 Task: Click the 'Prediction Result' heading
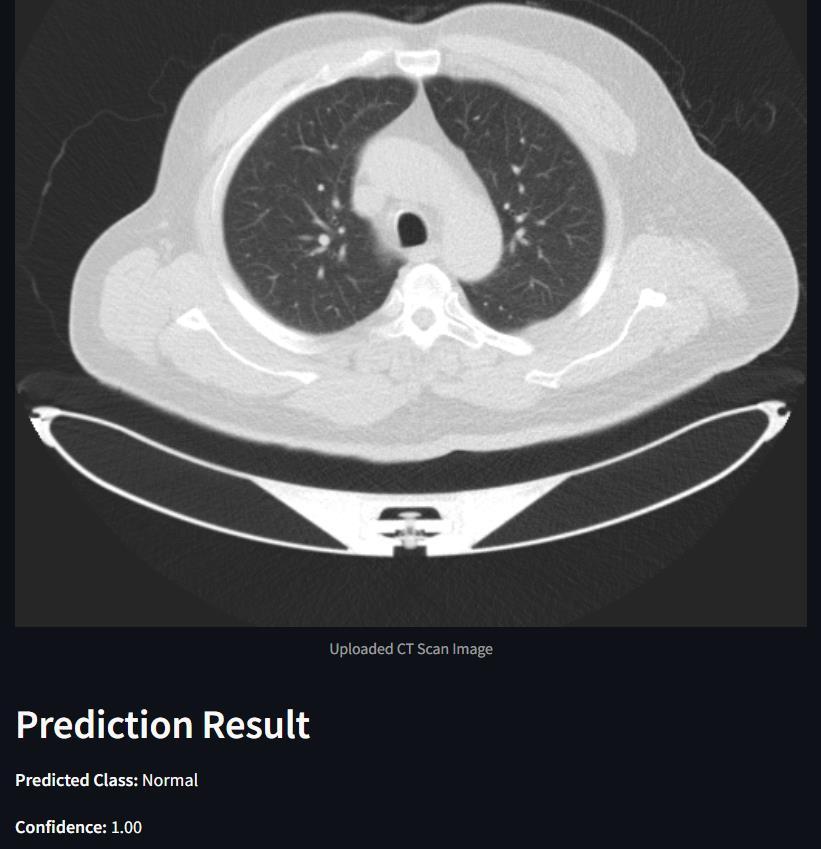click(163, 724)
